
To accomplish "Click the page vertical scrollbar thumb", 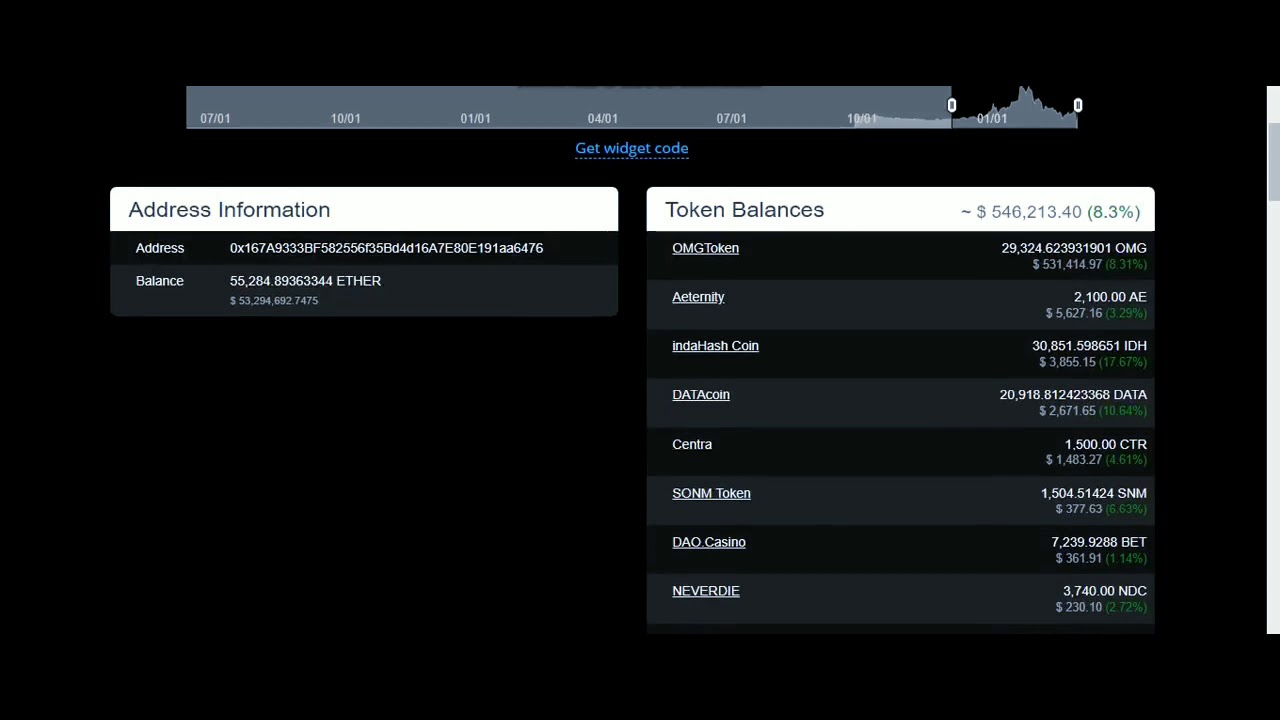I will click(1273, 163).
